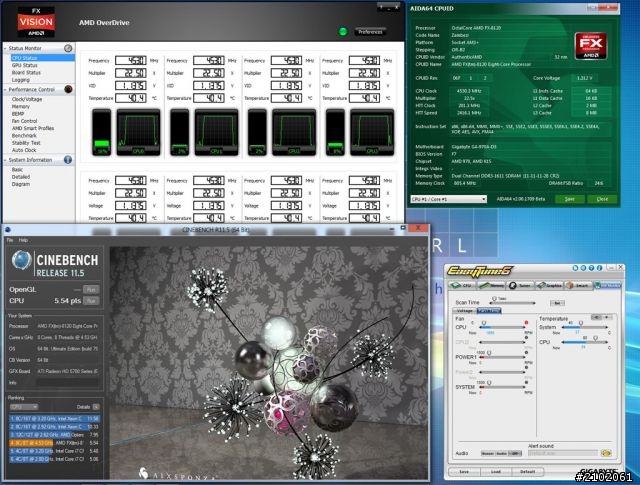Click Close in the AIDA64 CPUID window
Viewport: 640px width, 485px height.
pos(602,199)
